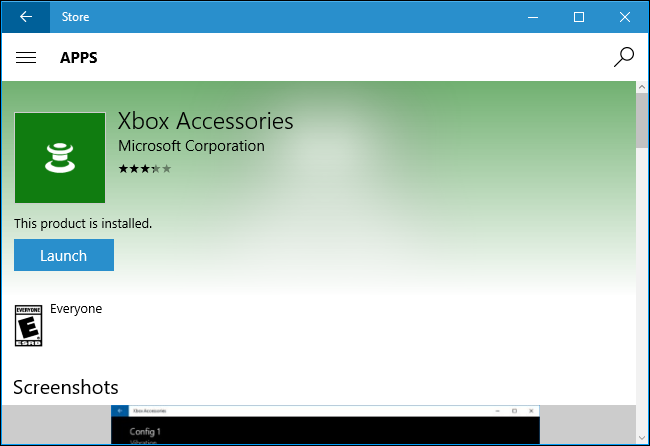Image resolution: width=650 pixels, height=446 pixels.
Task: Click the scrollbar down arrow
Action: point(642,438)
